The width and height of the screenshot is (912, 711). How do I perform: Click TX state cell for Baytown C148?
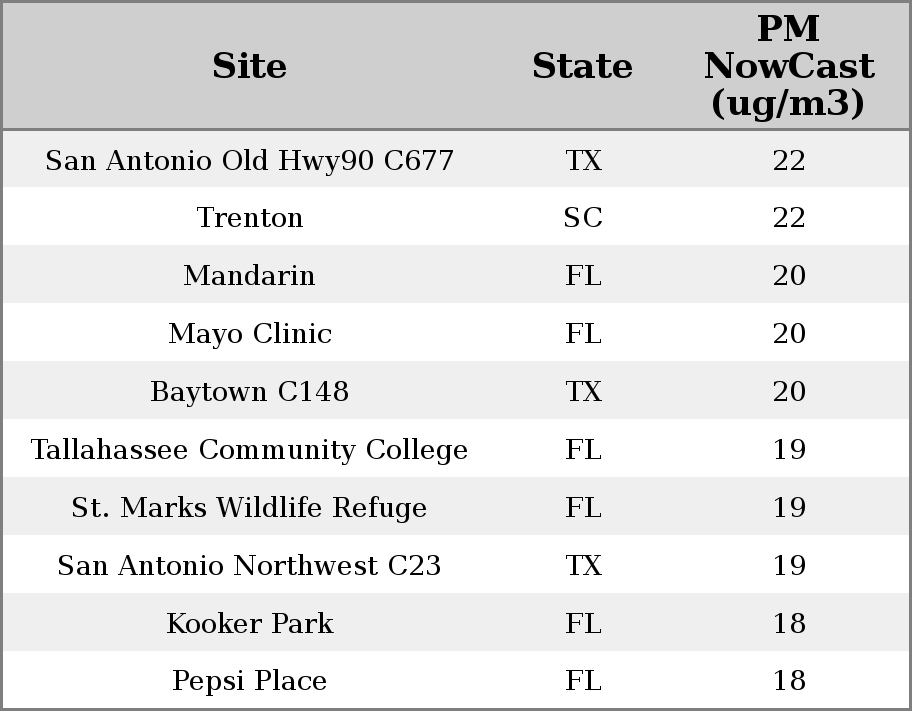[x=583, y=392]
